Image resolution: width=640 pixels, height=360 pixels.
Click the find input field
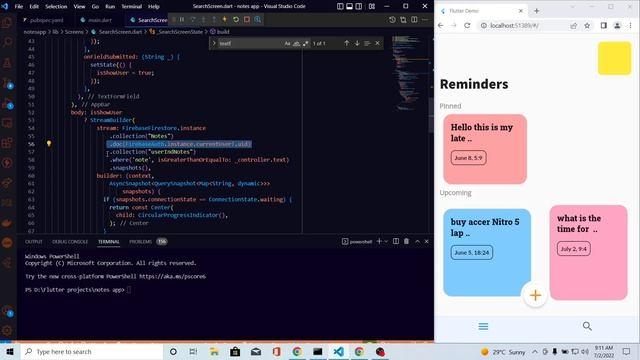click(250, 43)
